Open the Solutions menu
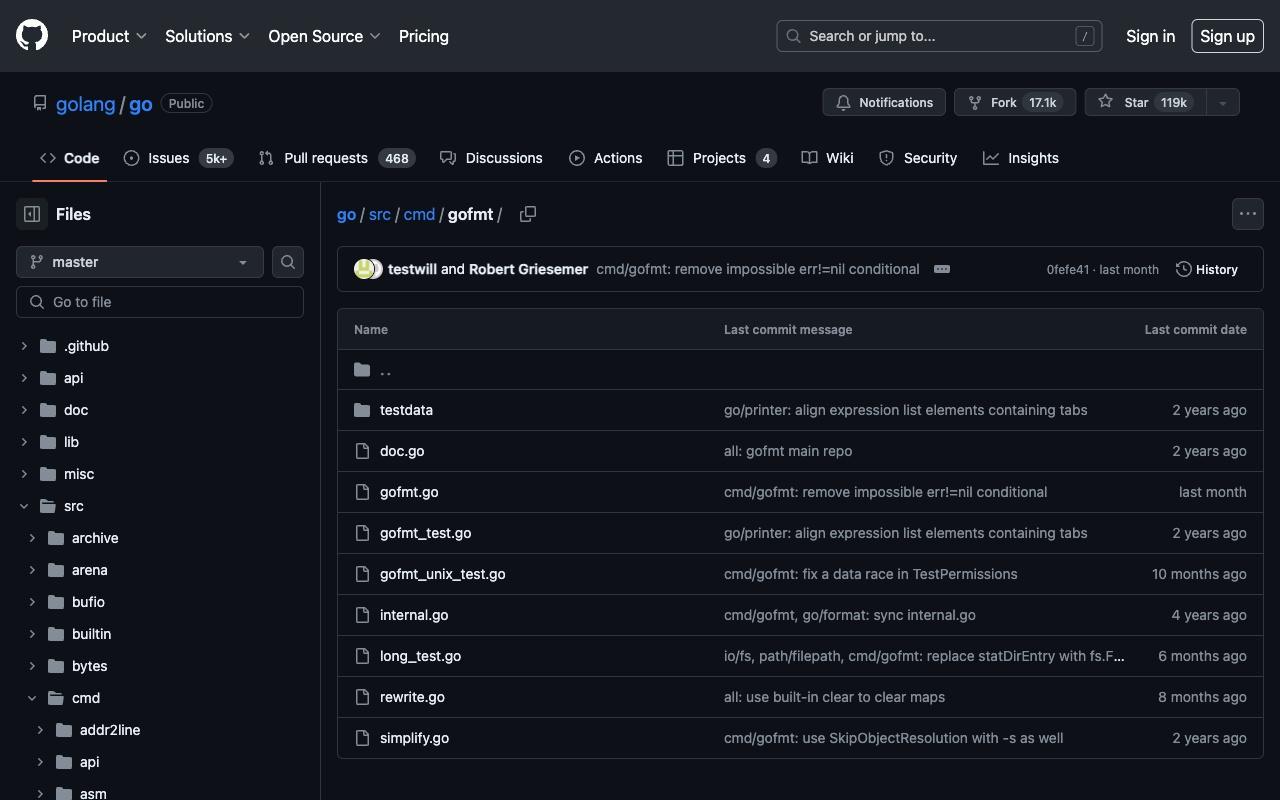 [x=207, y=36]
